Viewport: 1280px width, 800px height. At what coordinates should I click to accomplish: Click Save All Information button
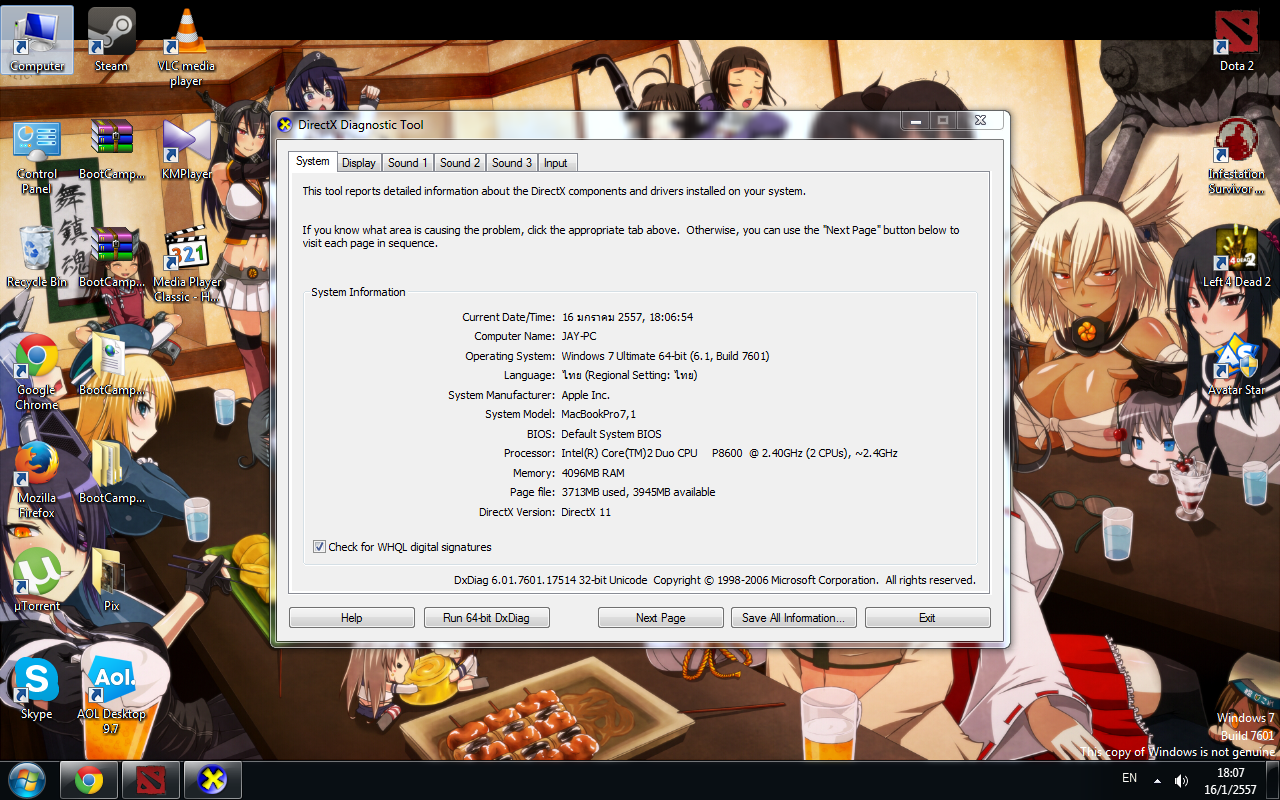(794, 618)
